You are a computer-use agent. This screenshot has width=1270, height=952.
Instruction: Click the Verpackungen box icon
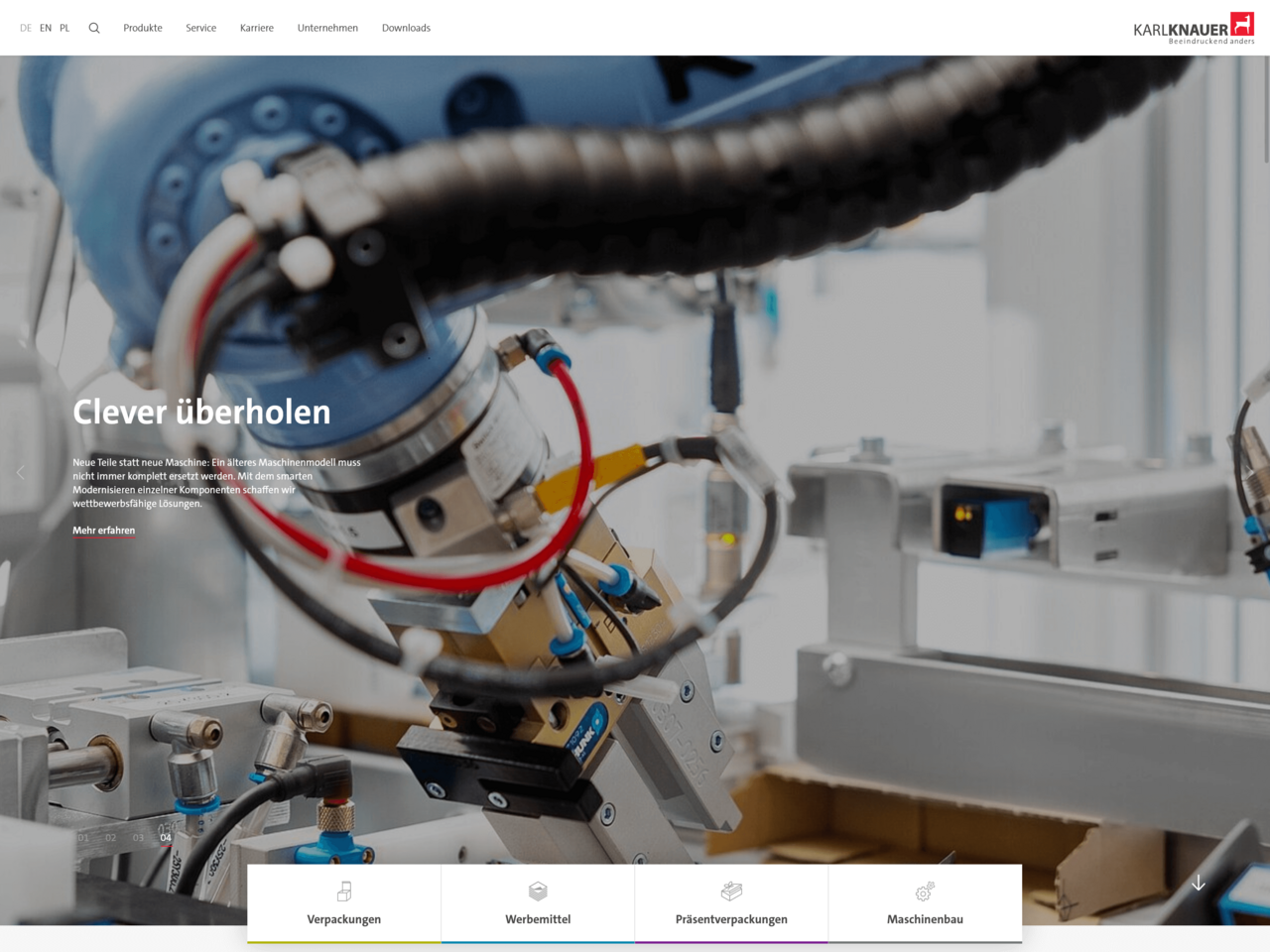[344, 891]
